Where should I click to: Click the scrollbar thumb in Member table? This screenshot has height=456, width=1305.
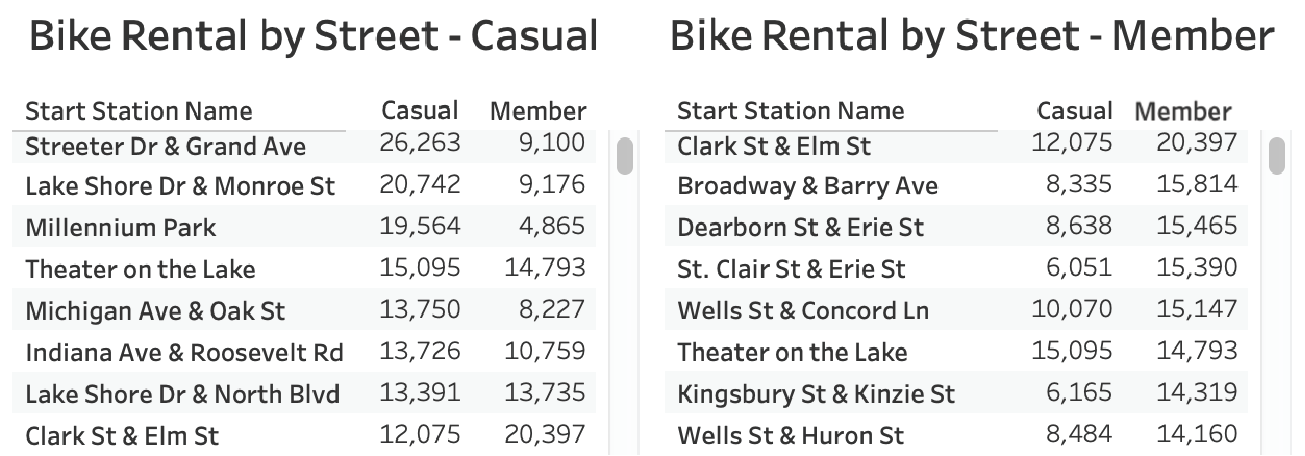click(1277, 156)
